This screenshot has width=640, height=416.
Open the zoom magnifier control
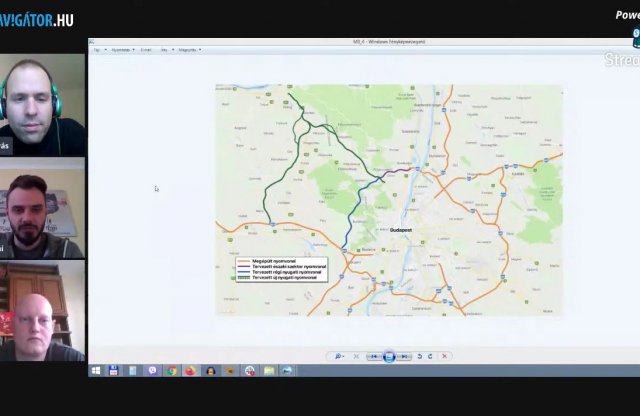pyautogui.click(x=340, y=356)
